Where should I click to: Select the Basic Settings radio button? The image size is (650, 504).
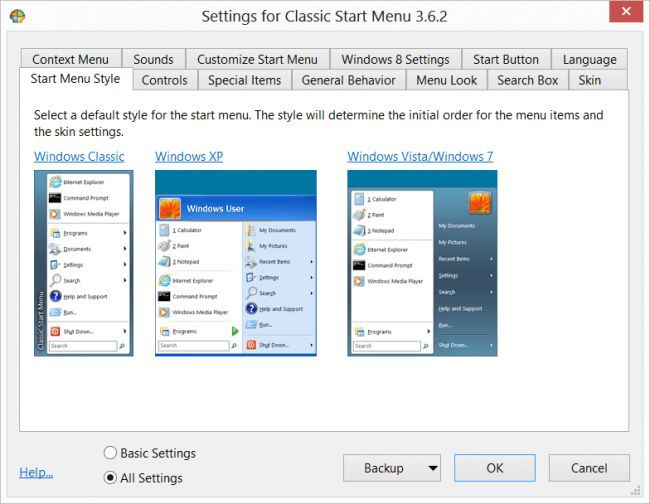[110, 453]
